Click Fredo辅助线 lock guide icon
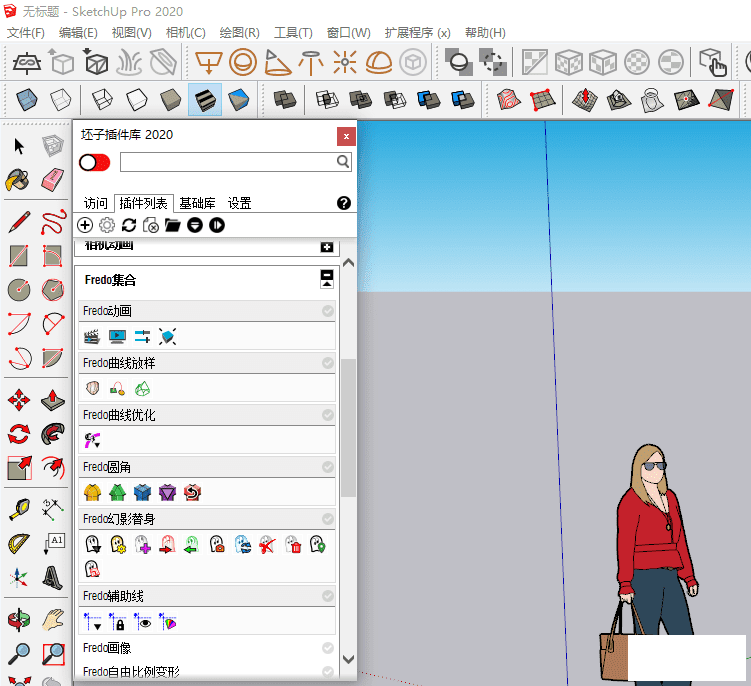 [x=117, y=622]
